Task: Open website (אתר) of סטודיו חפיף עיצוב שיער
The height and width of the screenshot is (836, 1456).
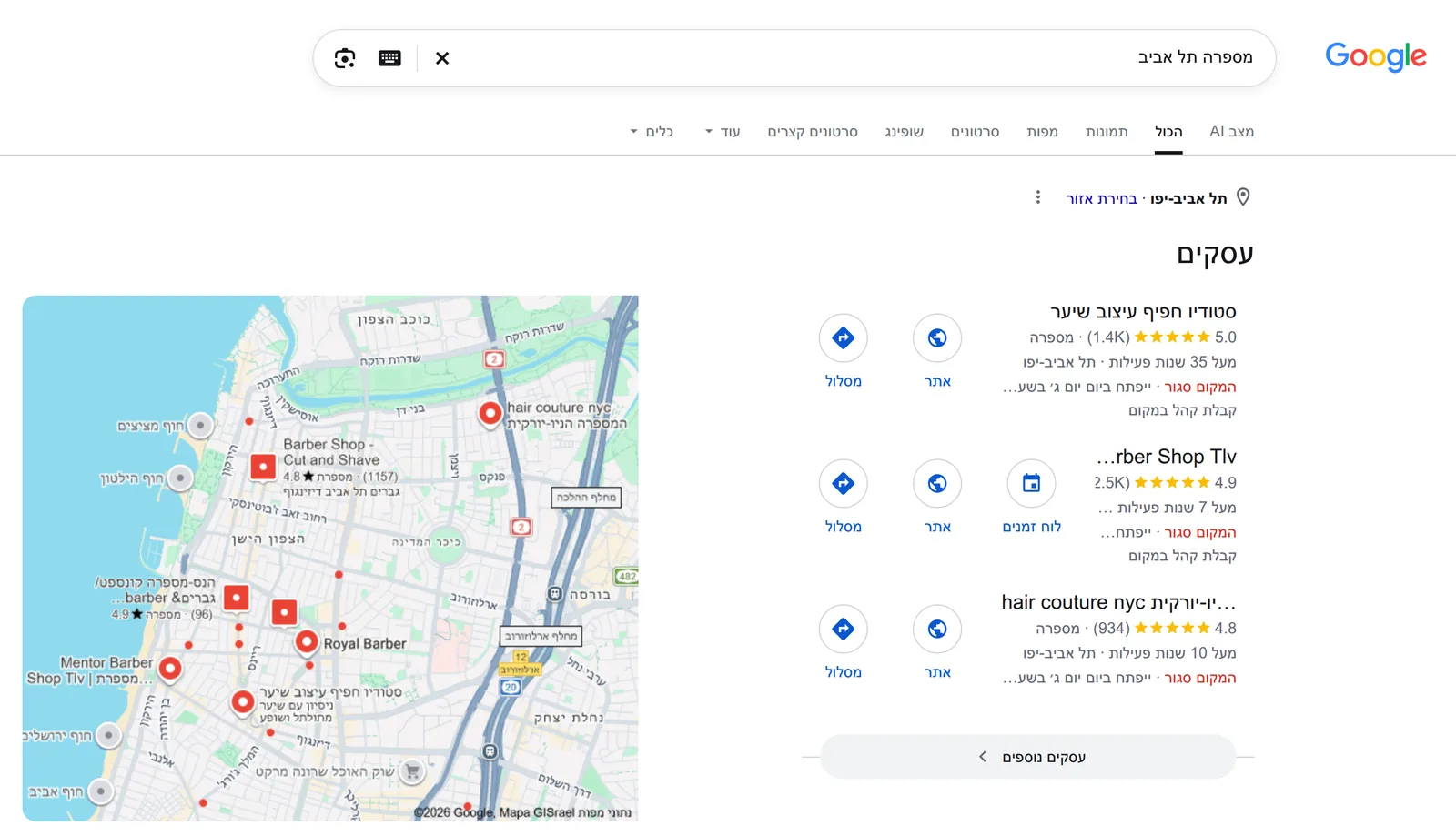Action: (937, 351)
